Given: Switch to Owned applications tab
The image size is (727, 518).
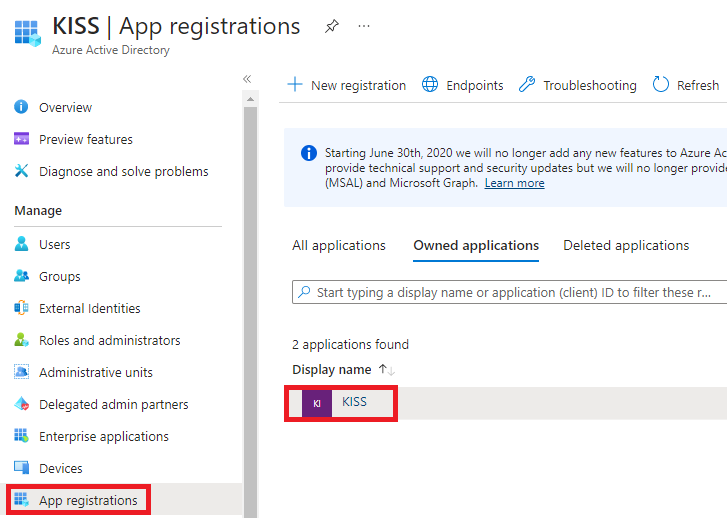Looking at the screenshot, I should tap(476, 245).
